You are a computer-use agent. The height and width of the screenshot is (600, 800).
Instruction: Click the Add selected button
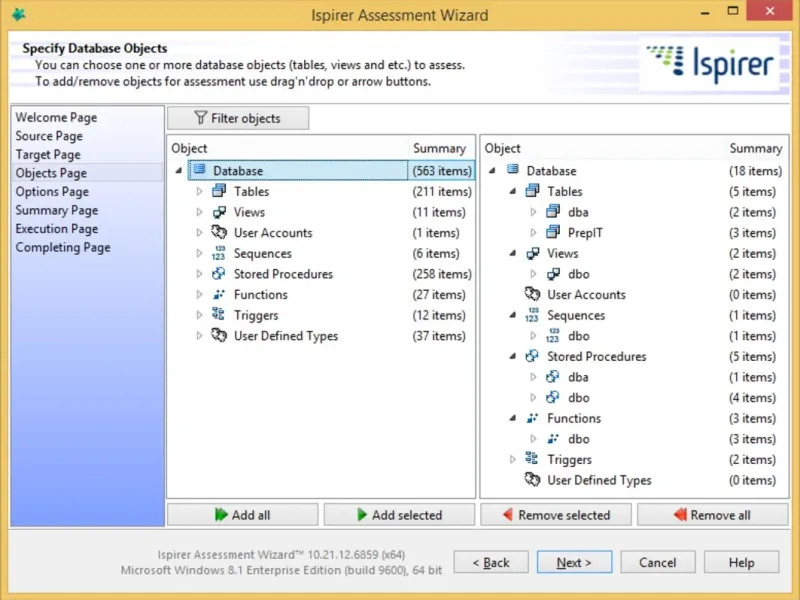399,515
